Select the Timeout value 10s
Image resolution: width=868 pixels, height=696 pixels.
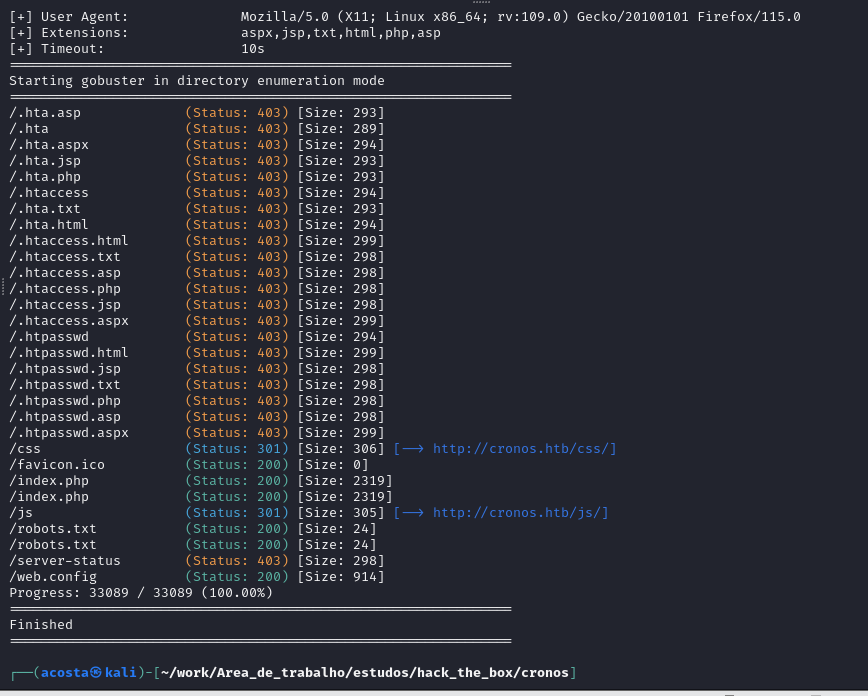[x=253, y=49]
